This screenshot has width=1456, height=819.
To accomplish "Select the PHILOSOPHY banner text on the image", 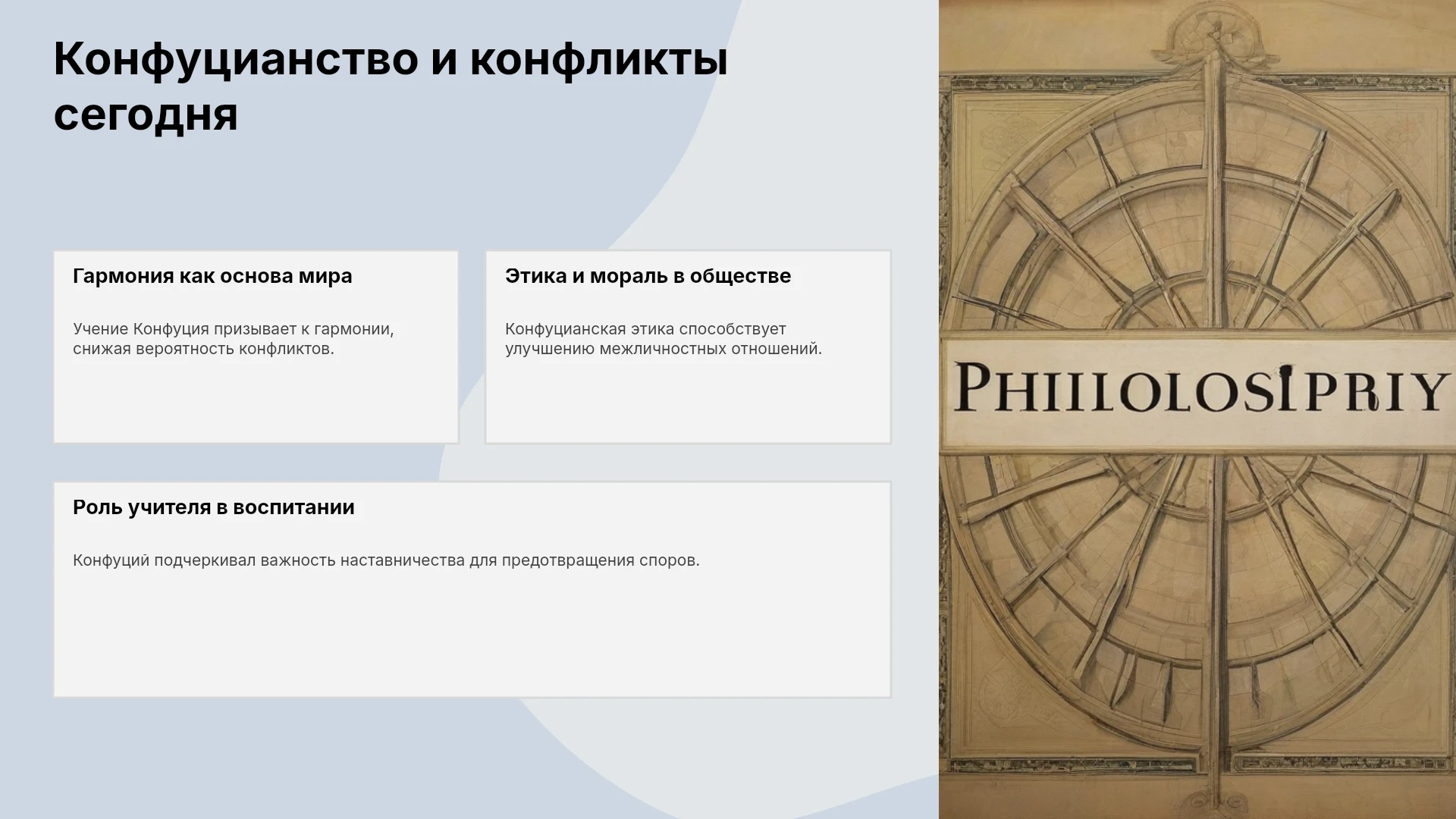I will (x=1201, y=388).
